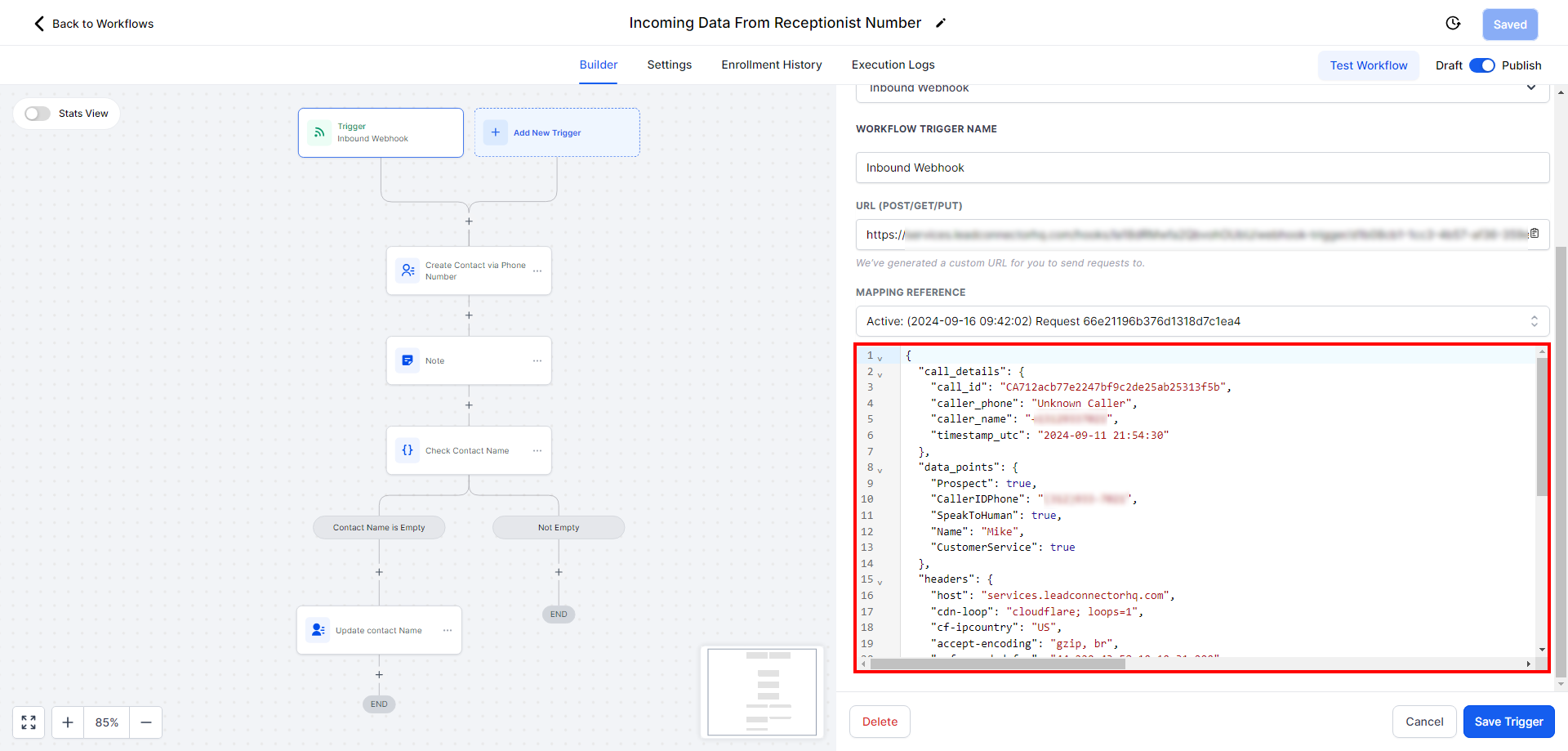This screenshot has height=751, width=1568.
Task: Enter fullscreen canvas view
Action: click(28, 722)
